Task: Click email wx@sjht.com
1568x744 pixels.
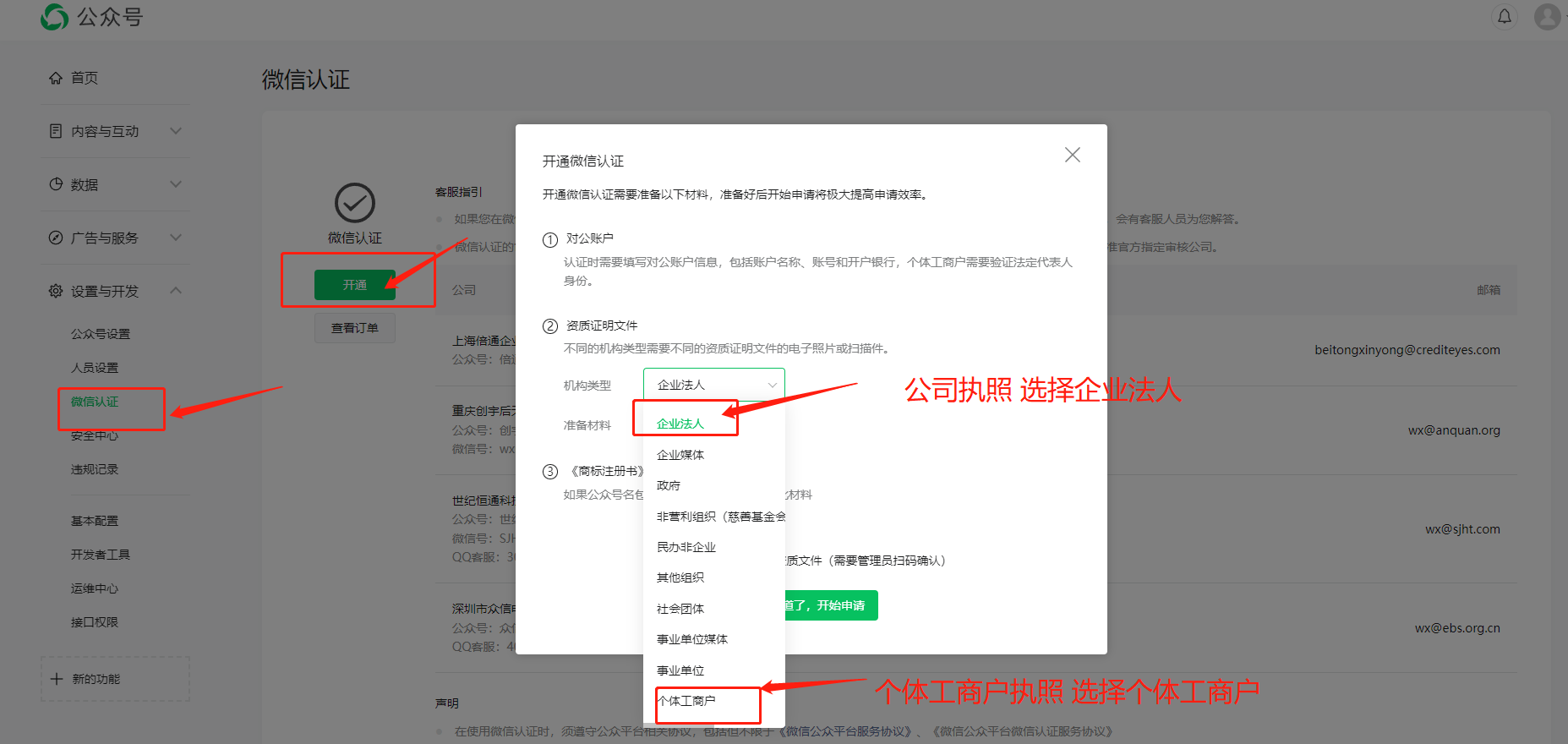Action: (x=1462, y=529)
